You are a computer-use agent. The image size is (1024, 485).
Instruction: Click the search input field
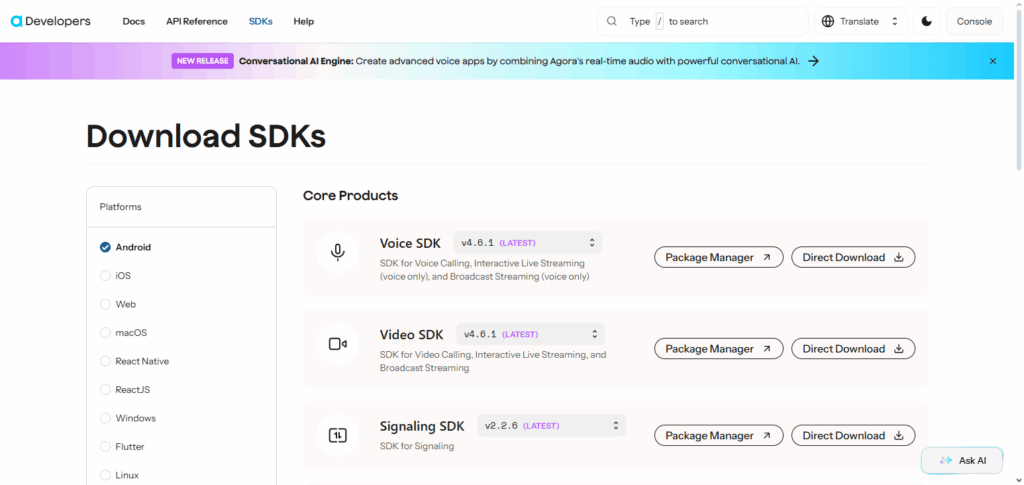pos(703,22)
